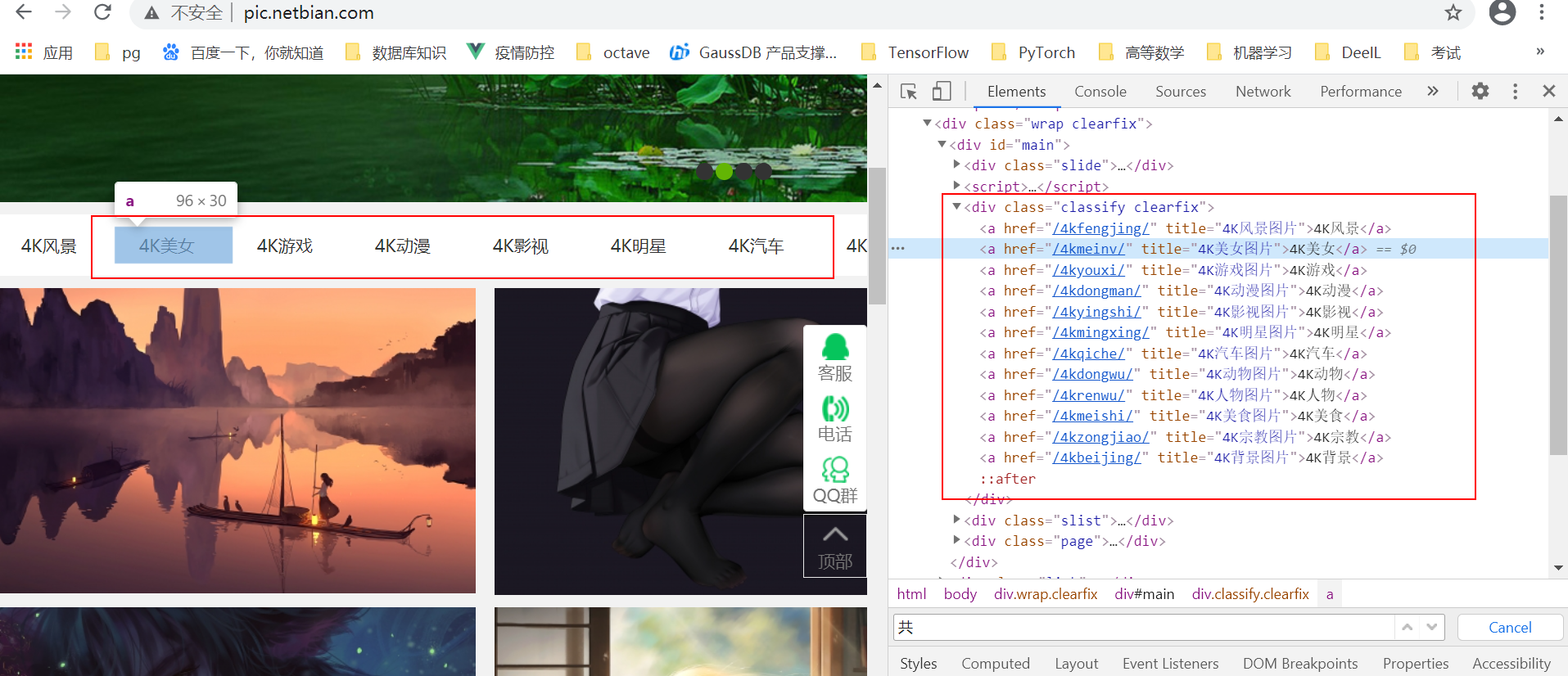Reload the page with the refresh icon
This screenshot has height=676, width=1568.
coord(102,12)
